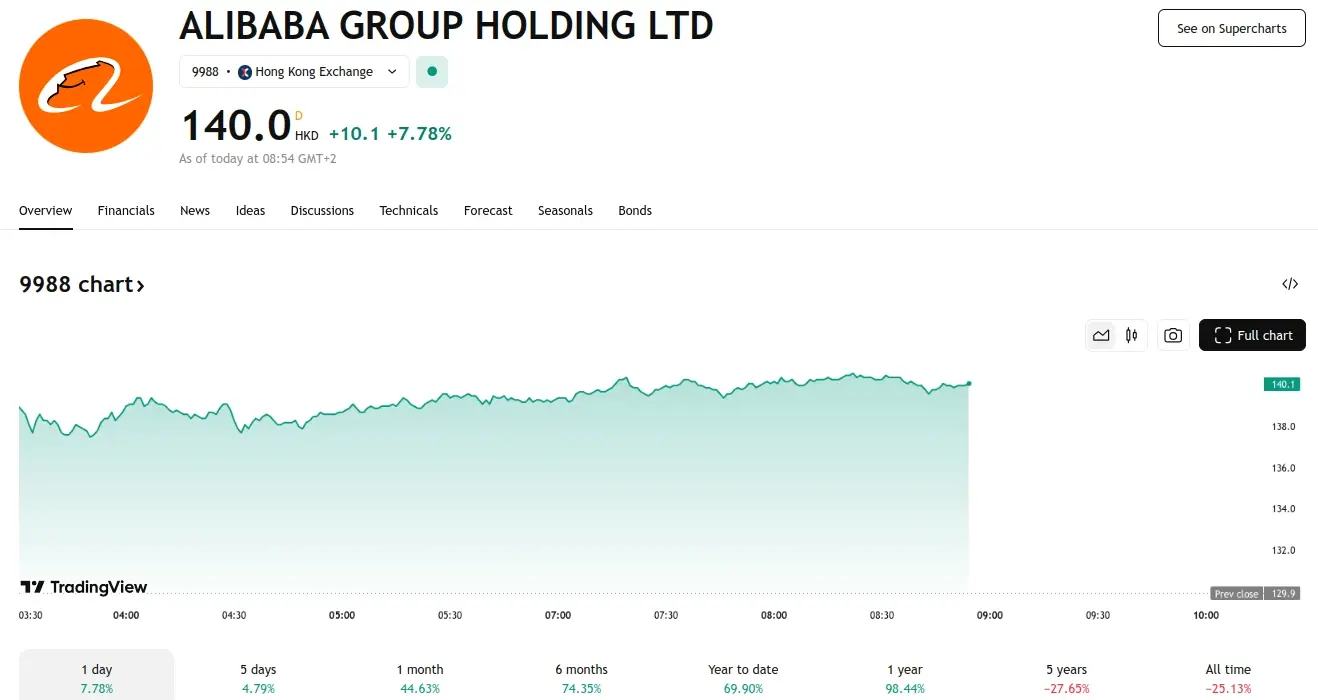Click the green market open status indicator

point(432,72)
